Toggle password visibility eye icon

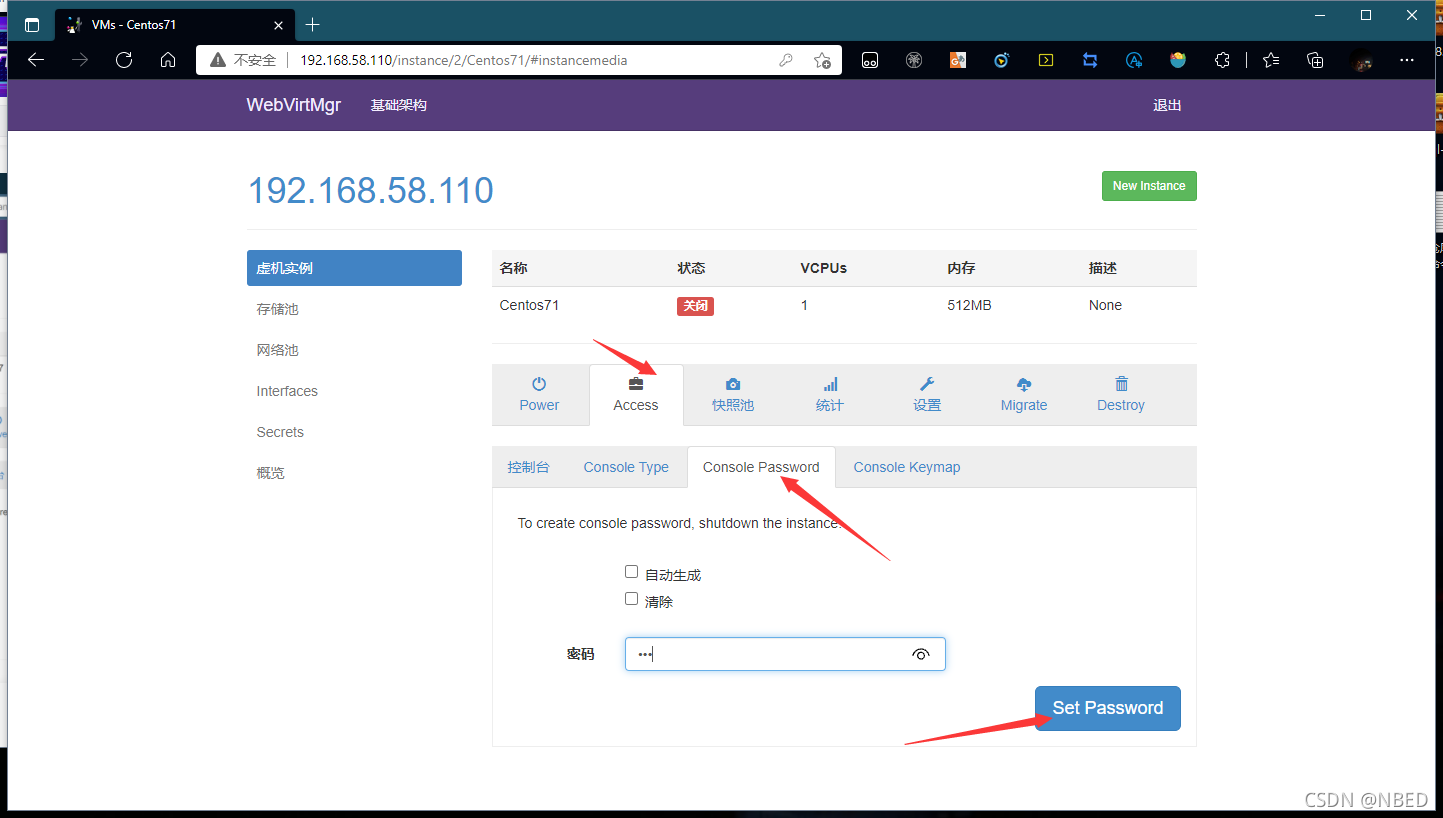921,654
